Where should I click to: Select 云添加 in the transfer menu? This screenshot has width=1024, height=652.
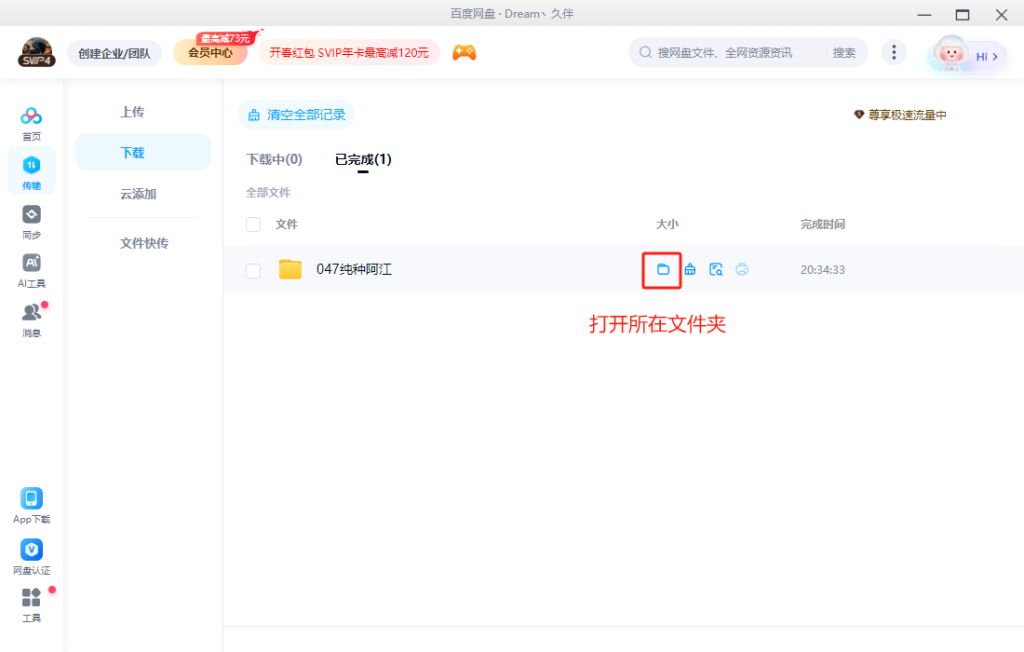point(138,194)
